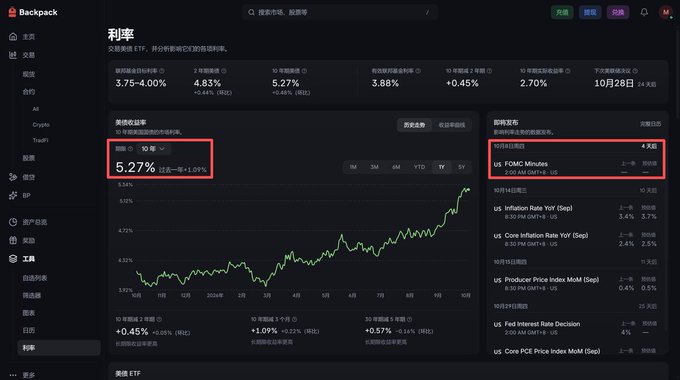This screenshot has height=380, width=680.
Task: Open the 交易 trading chart icon in sidebar
Action: pos(13,55)
